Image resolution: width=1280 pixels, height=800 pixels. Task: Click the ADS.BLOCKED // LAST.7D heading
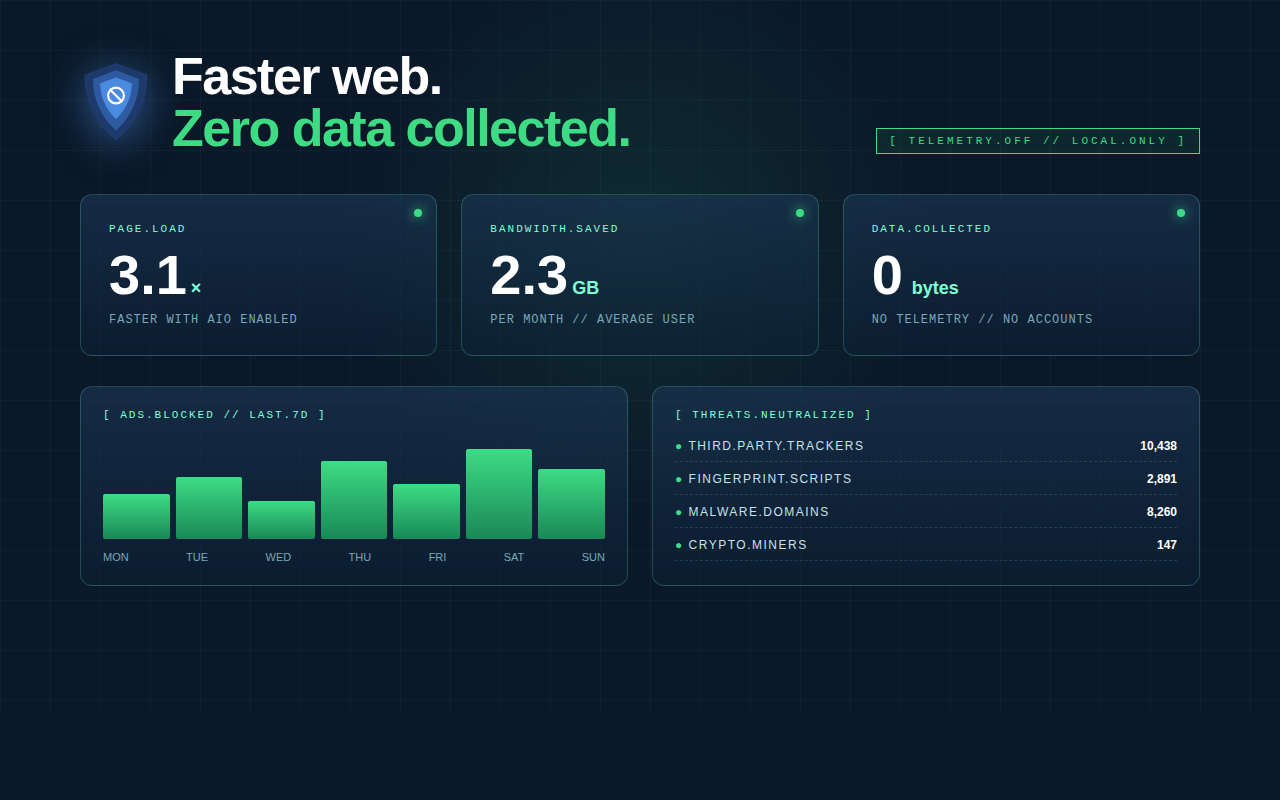point(215,415)
